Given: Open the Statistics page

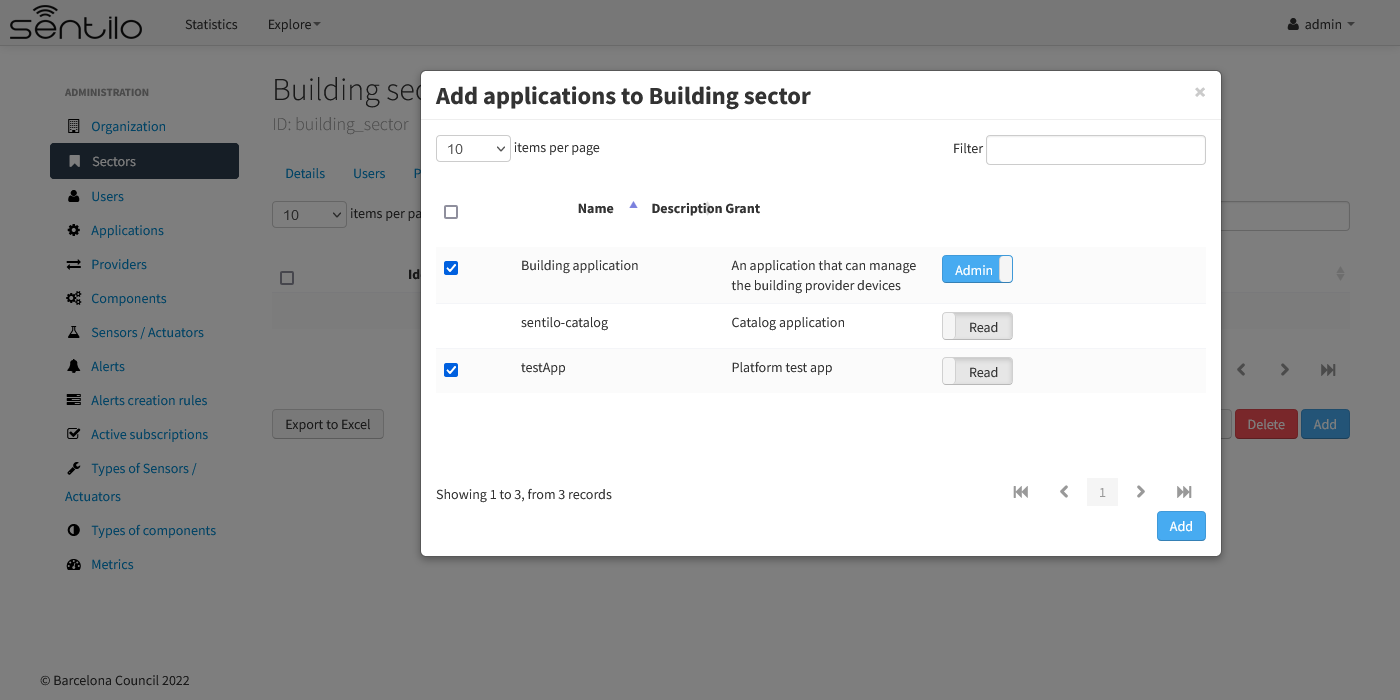Looking at the screenshot, I should point(211,24).
